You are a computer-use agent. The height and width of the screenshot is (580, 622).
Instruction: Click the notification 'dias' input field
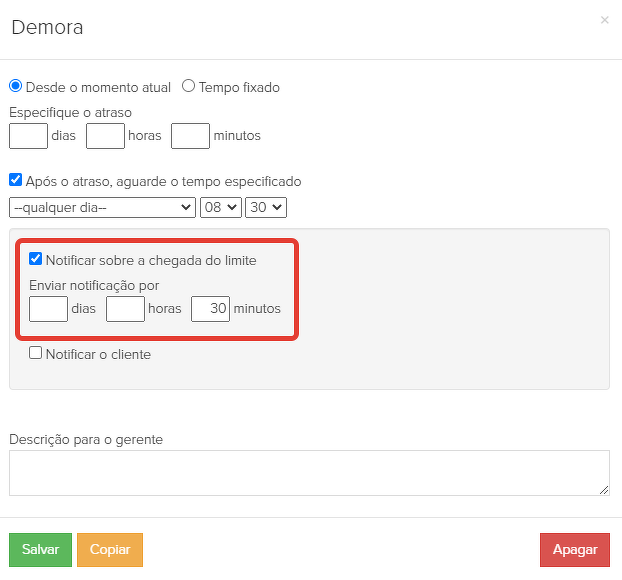48,309
